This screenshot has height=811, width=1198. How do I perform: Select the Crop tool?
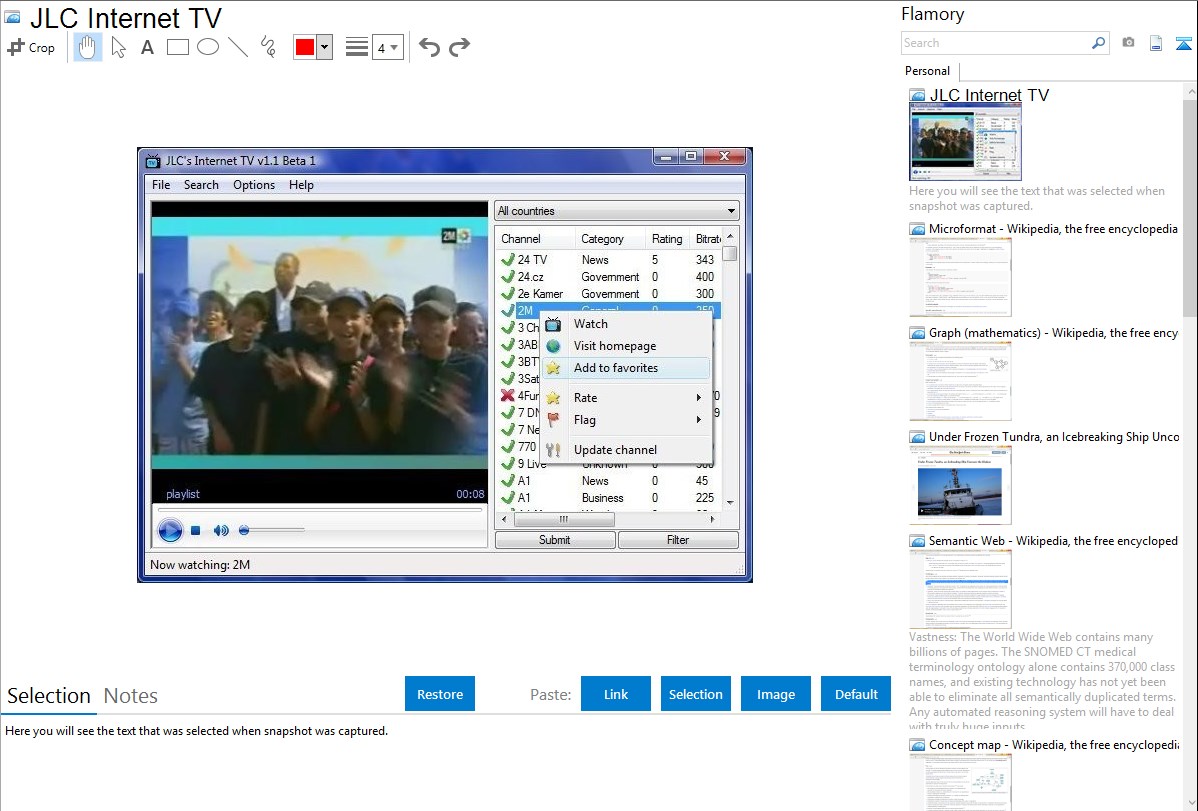coord(31,47)
